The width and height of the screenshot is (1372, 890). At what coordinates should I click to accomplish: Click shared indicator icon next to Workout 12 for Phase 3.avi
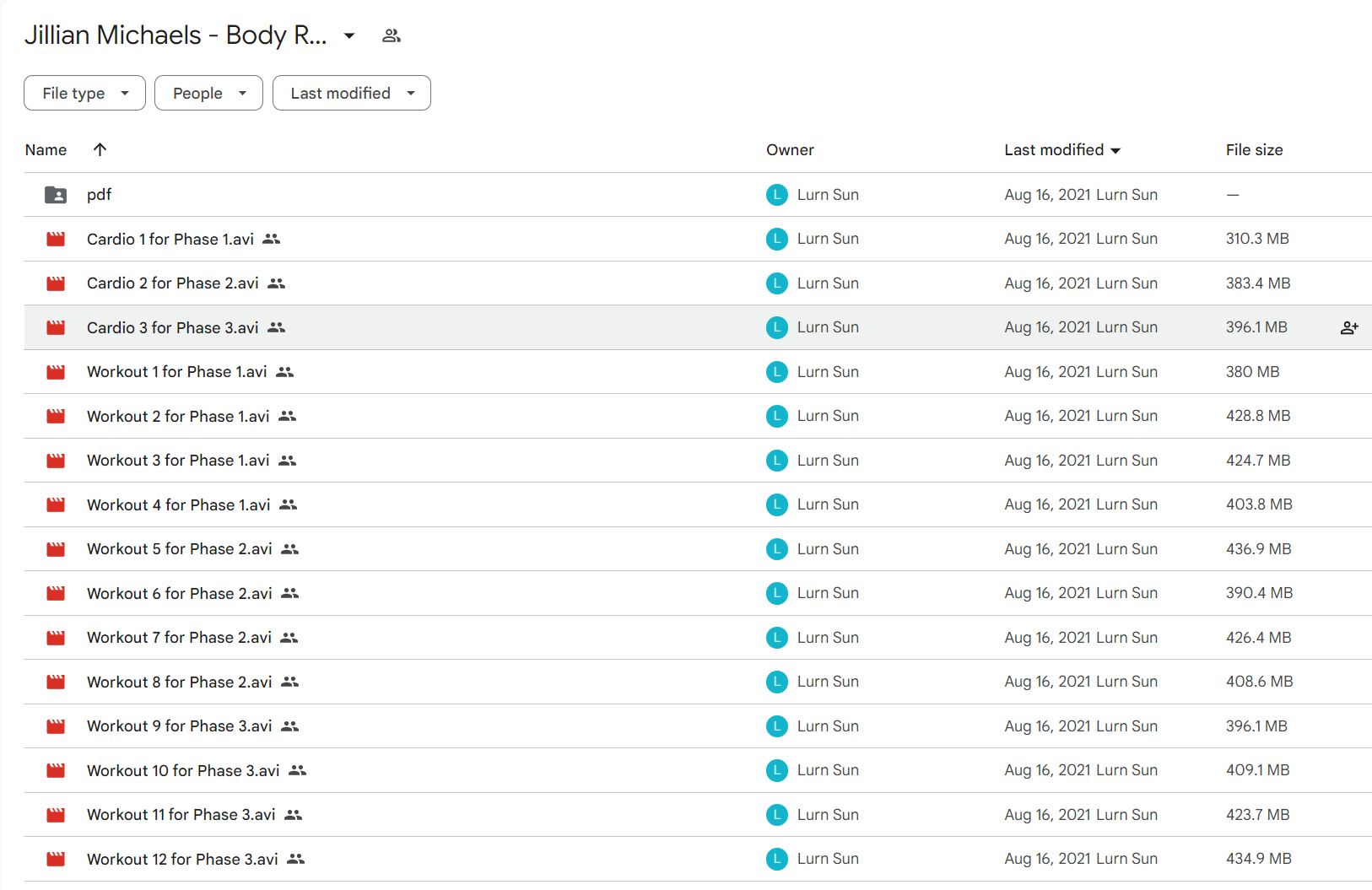[x=295, y=859]
